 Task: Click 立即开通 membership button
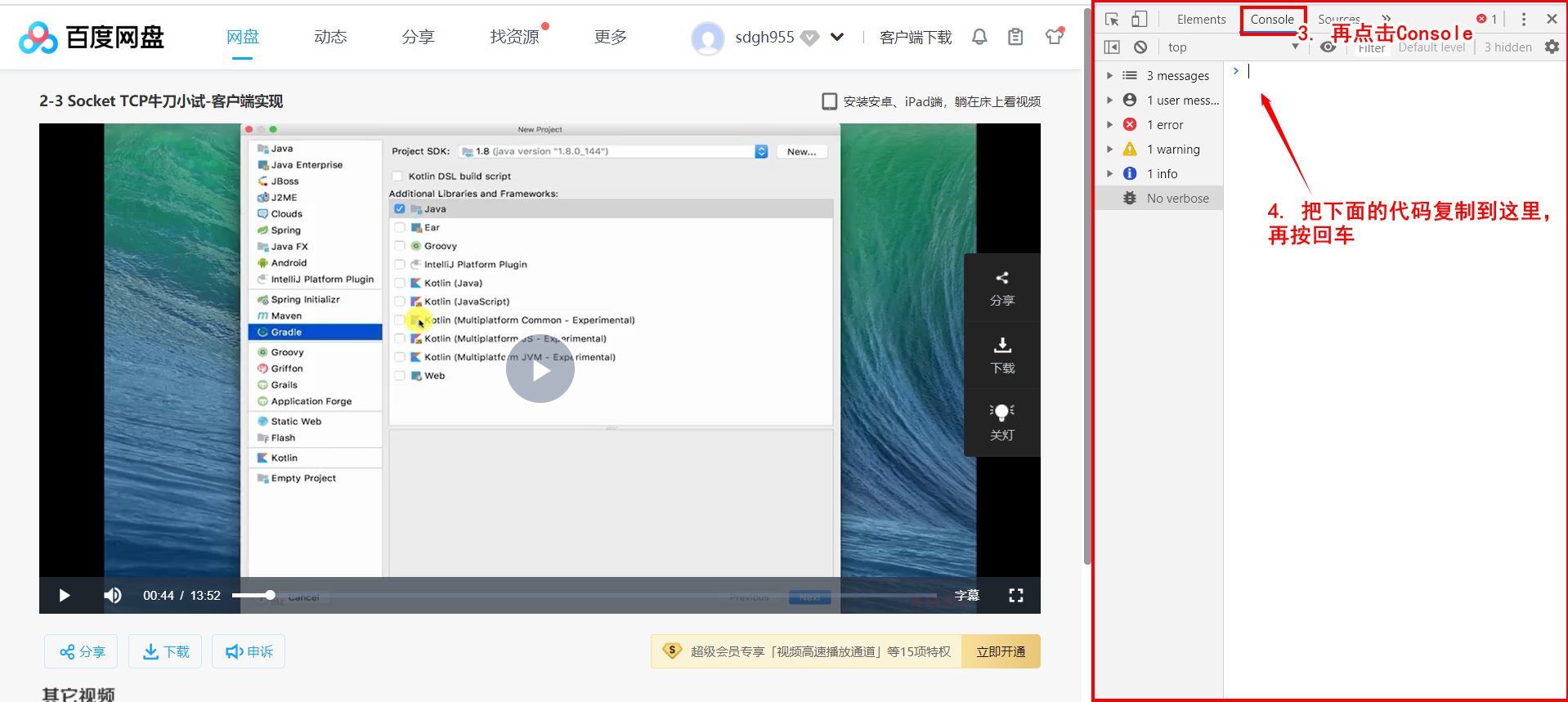pos(1001,651)
